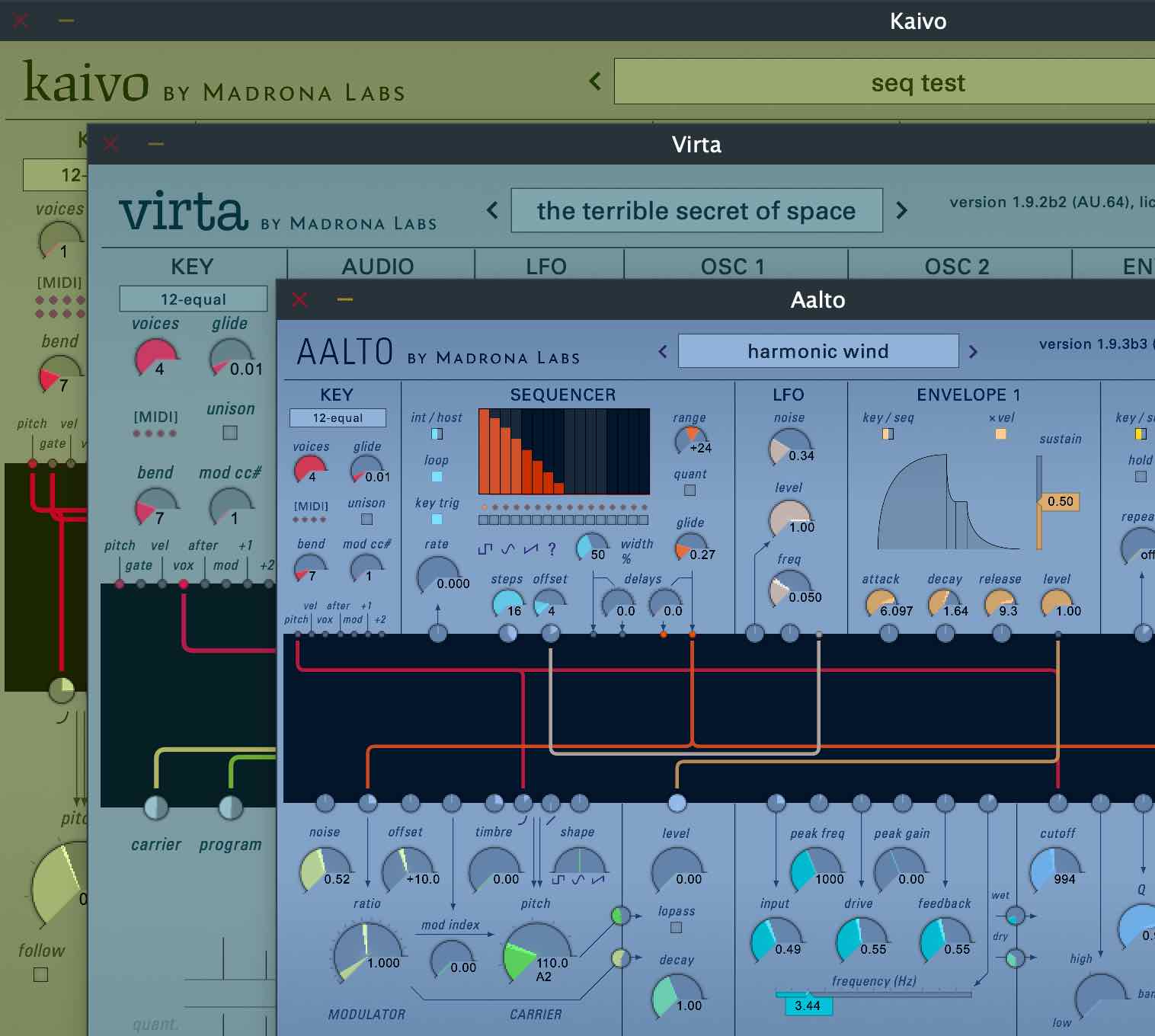The image size is (1155, 1036).
Task: Enable unison in Aalto KEY section
Action: [x=366, y=519]
